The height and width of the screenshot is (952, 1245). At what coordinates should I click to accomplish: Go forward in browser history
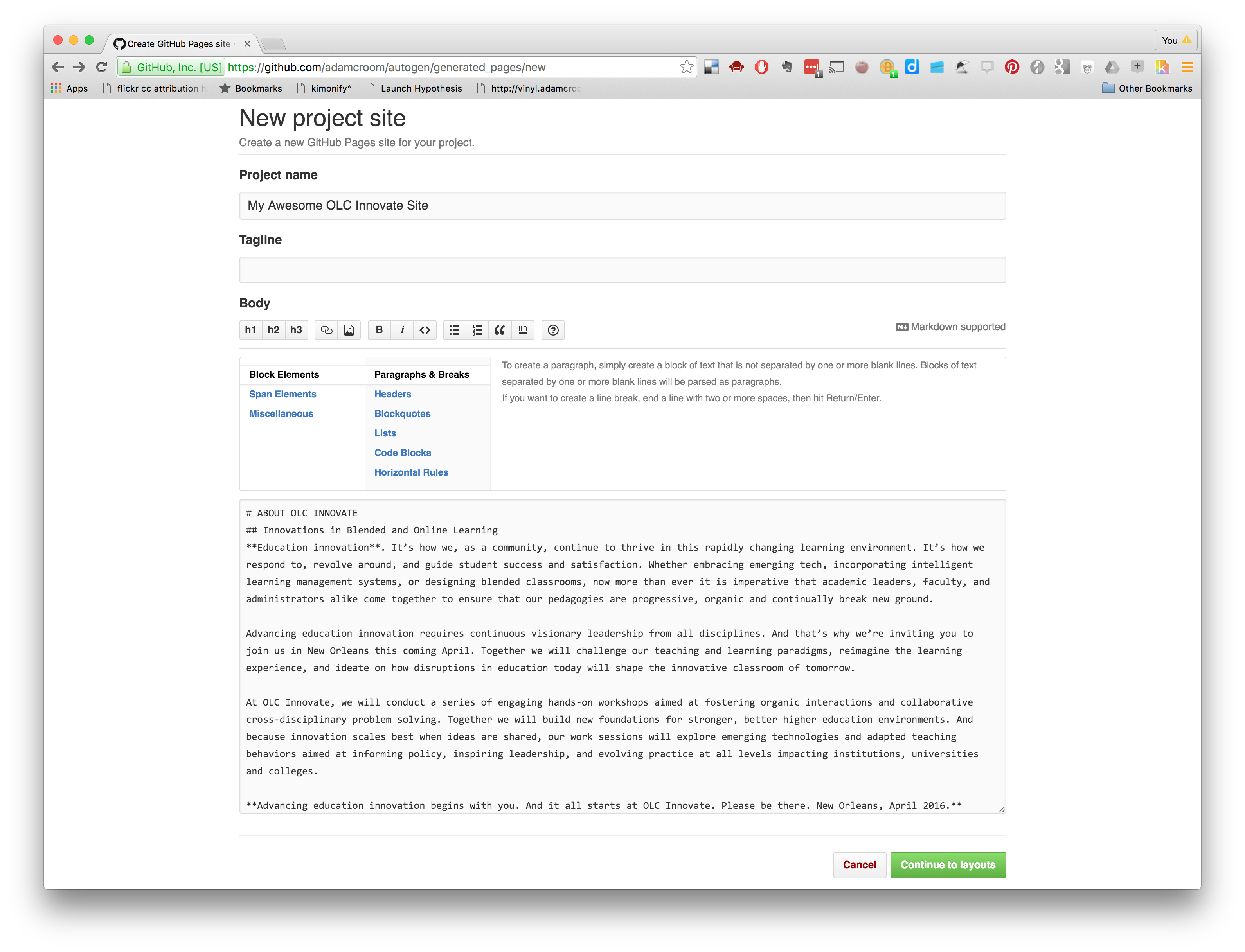click(x=79, y=67)
